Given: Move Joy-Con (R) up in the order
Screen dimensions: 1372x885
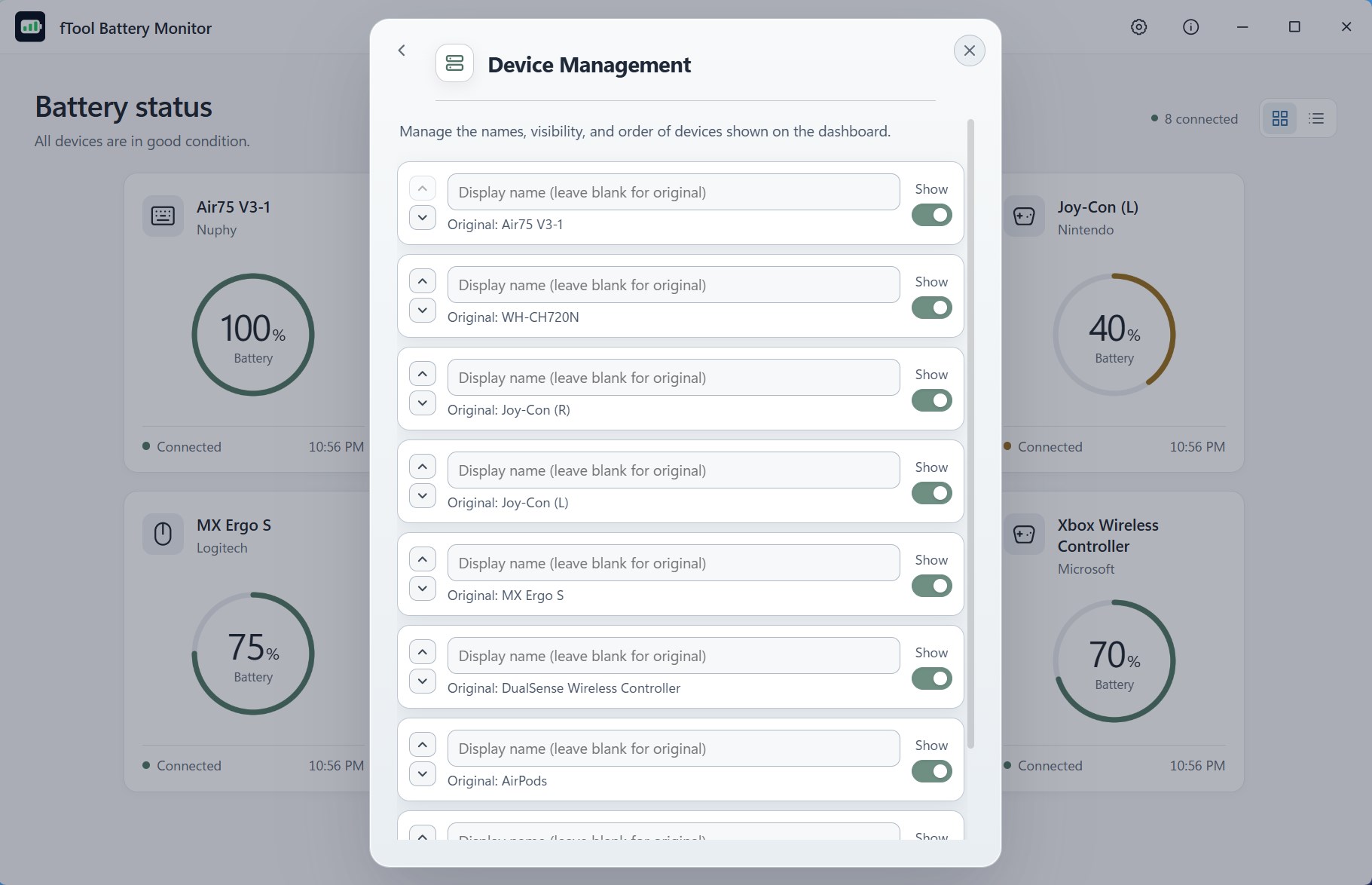Looking at the screenshot, I should (423, 374).
